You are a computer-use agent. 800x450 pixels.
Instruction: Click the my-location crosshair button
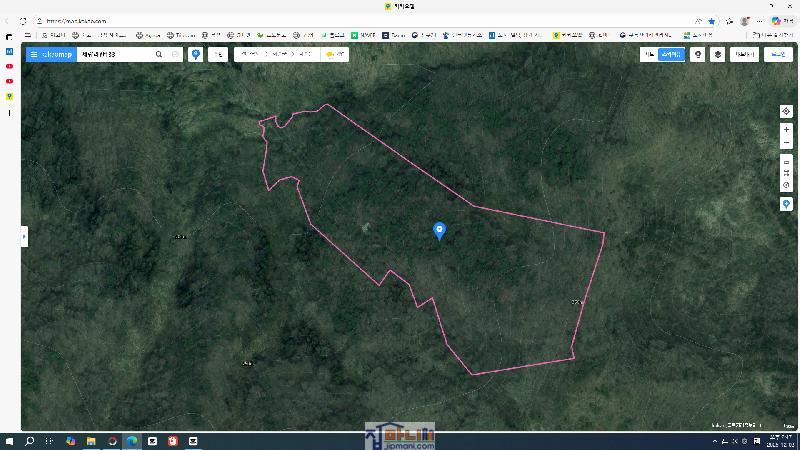(x=786, y=112)
